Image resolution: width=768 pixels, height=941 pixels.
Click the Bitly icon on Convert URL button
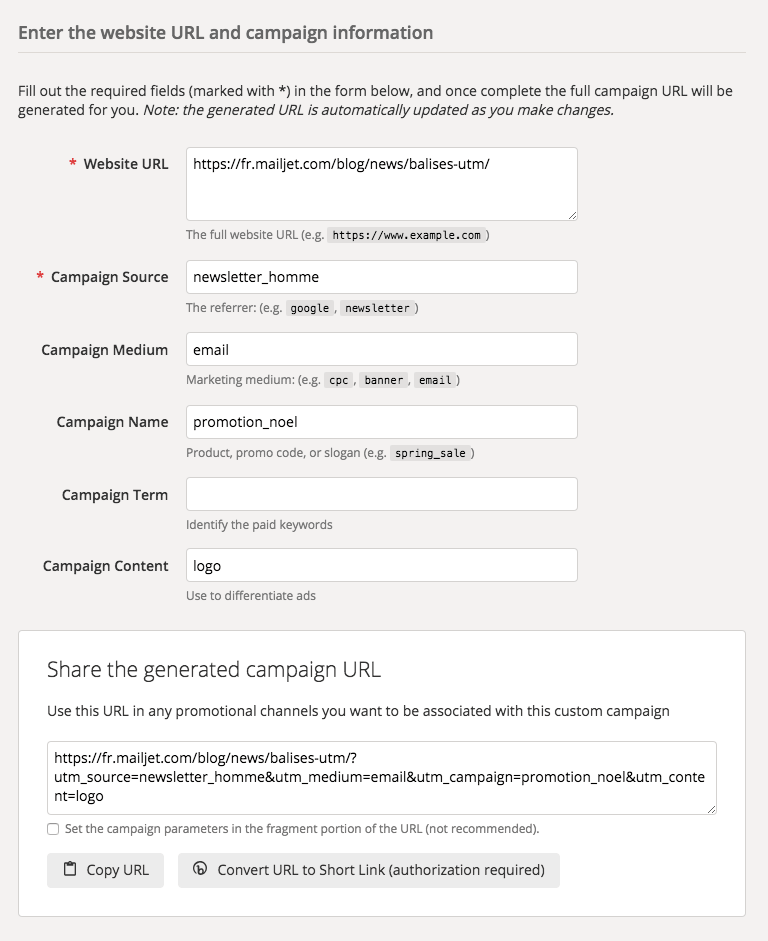tap(200, 868)
